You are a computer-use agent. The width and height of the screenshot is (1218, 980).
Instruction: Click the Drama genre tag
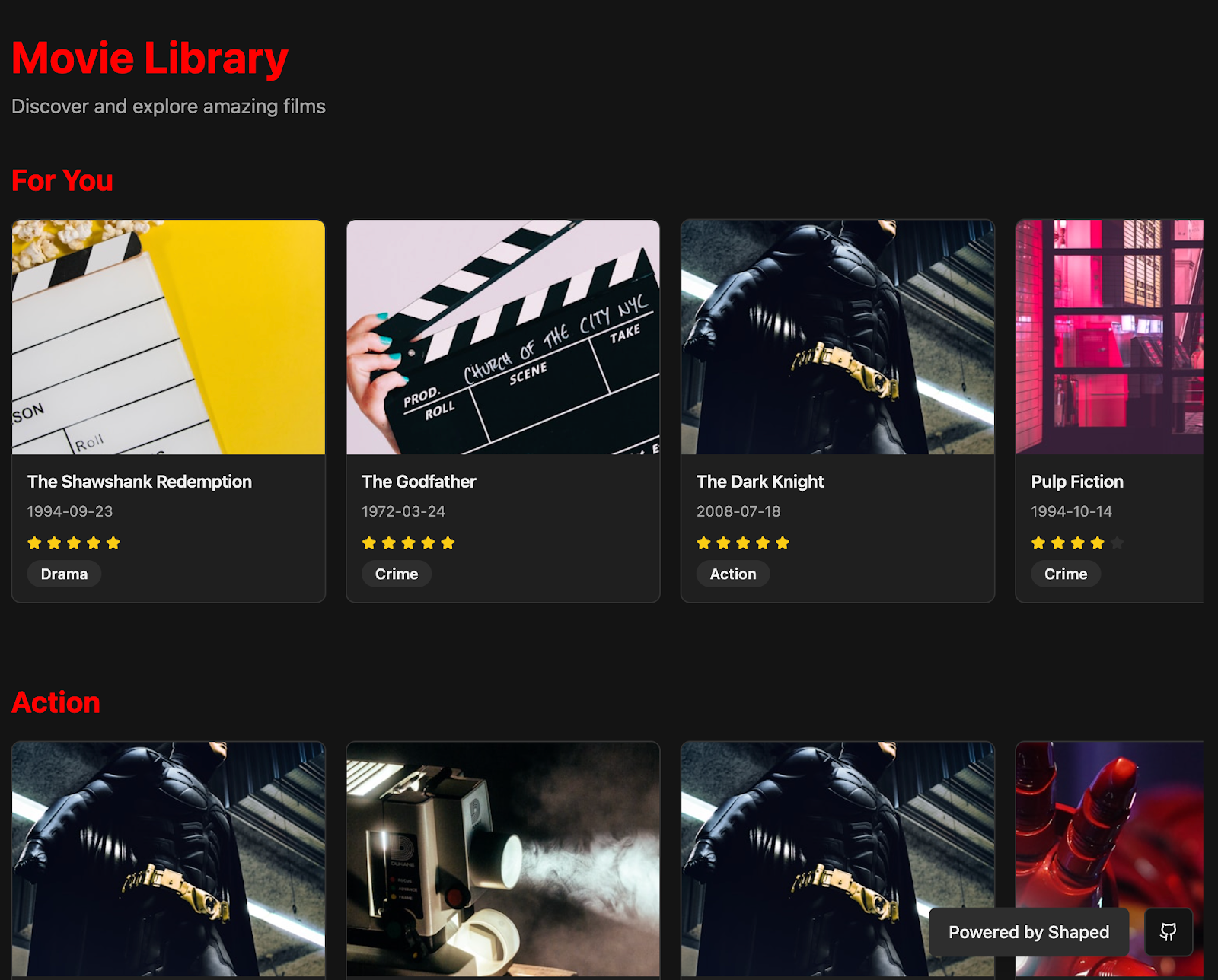pyautogui.click(x=64, y=574)
